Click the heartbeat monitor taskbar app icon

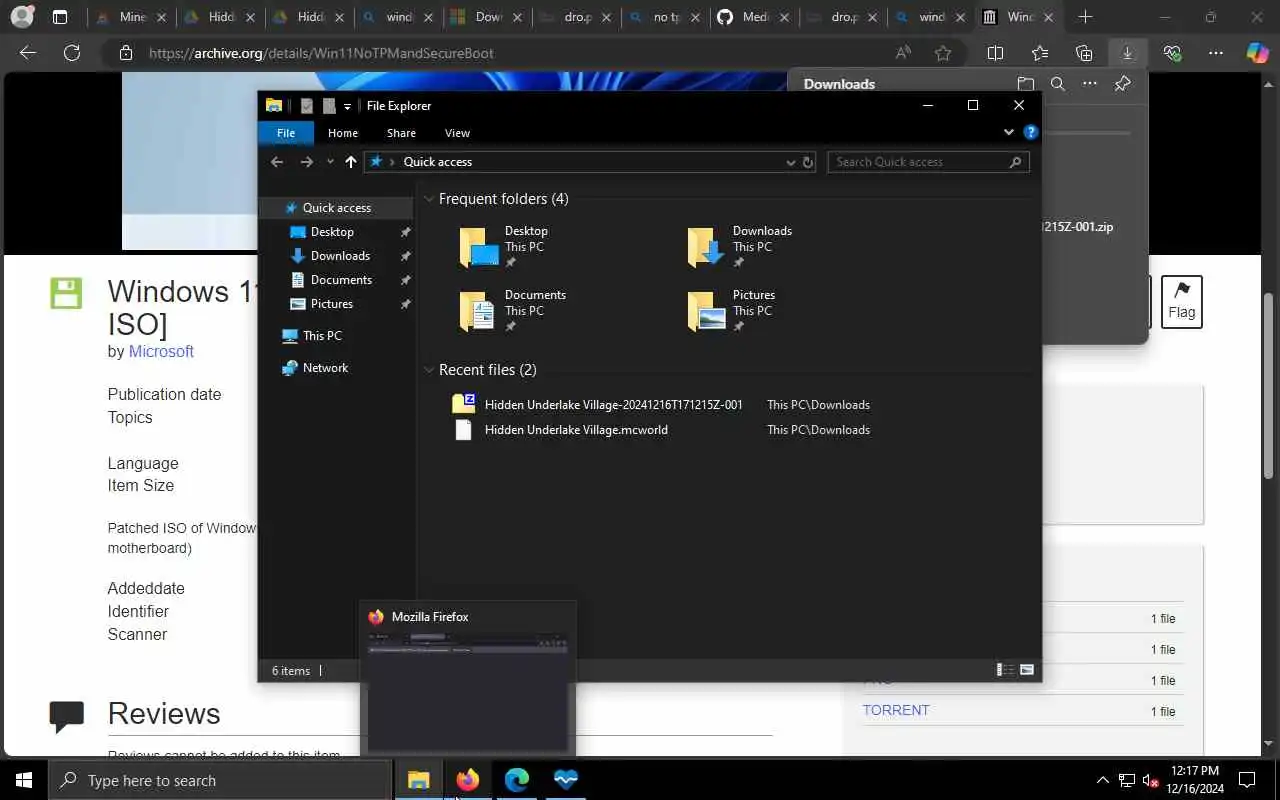tap(565, 780)
